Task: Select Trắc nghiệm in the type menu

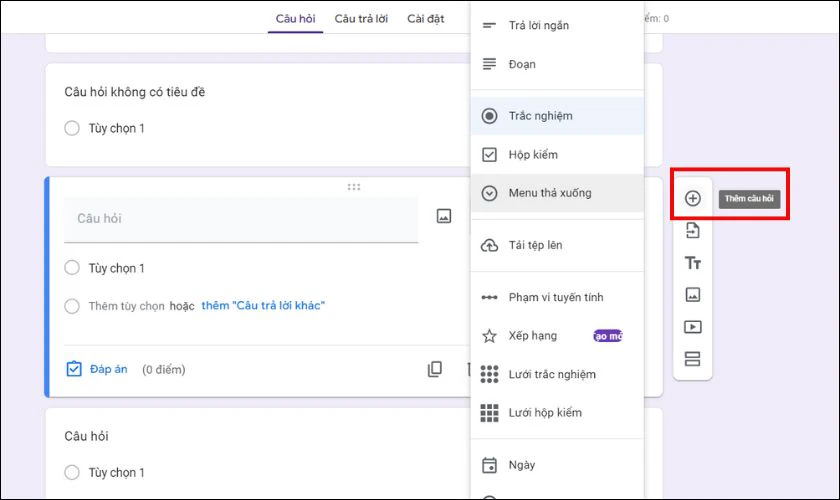Action: 557,116
